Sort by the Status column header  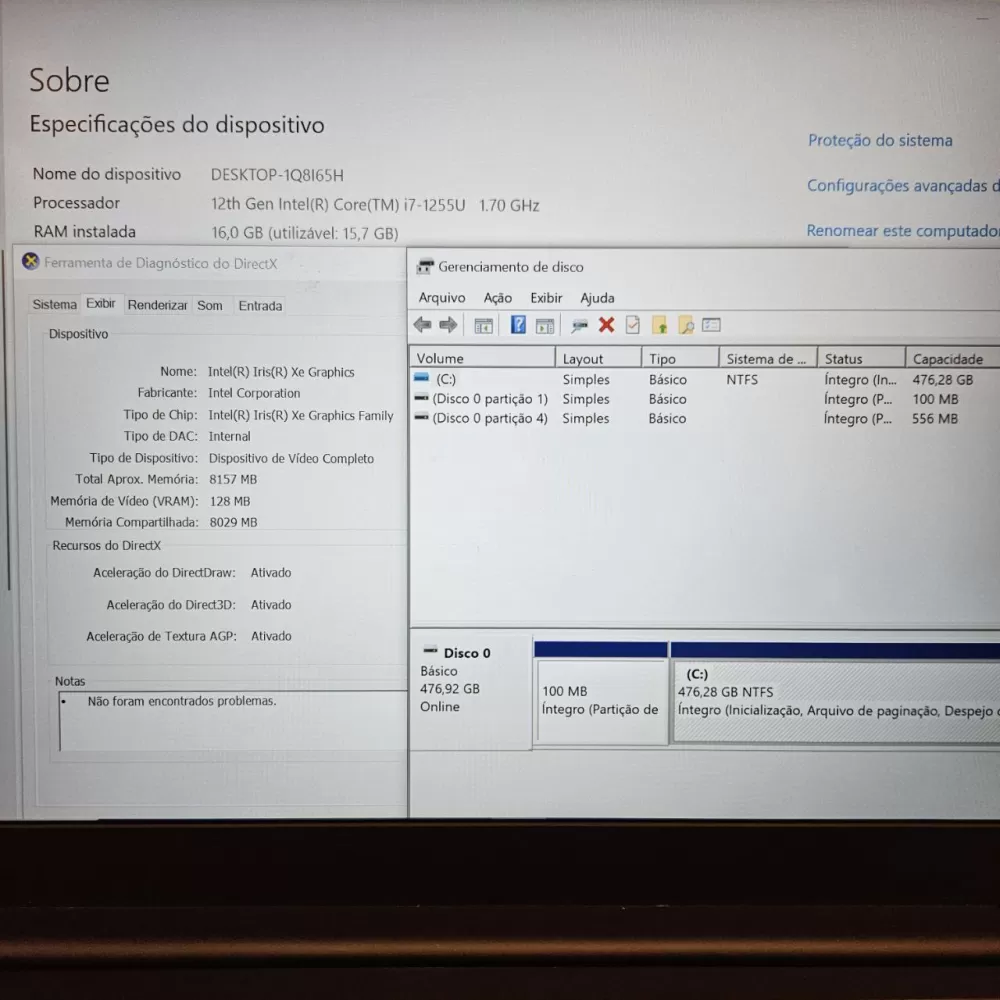[862, 358]
